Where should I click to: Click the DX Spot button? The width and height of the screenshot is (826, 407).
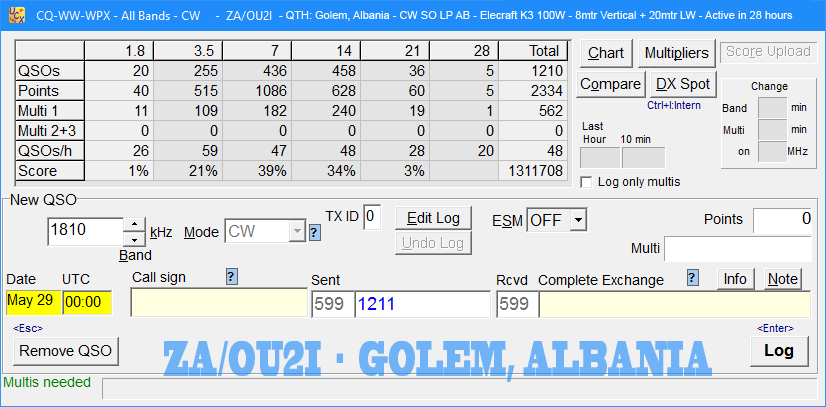(x=683, y=84)
